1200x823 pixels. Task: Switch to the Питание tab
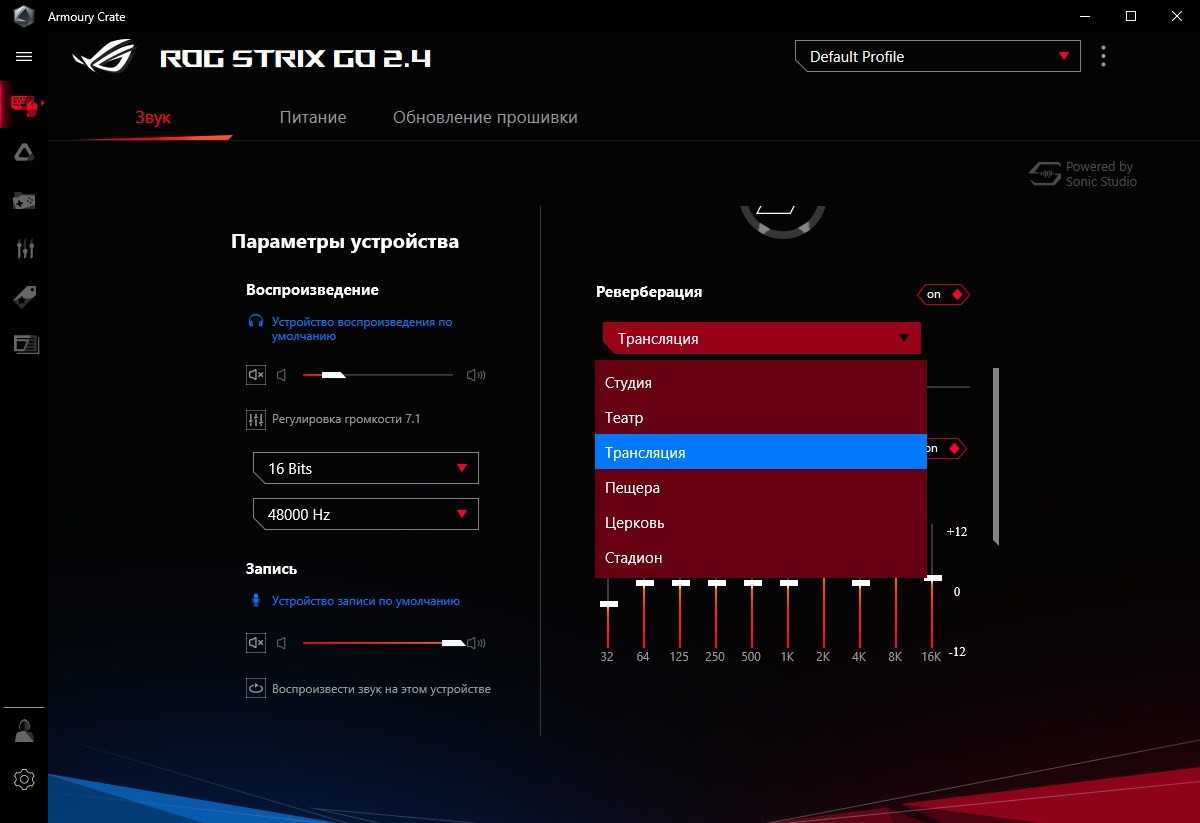tap(312, 117)
